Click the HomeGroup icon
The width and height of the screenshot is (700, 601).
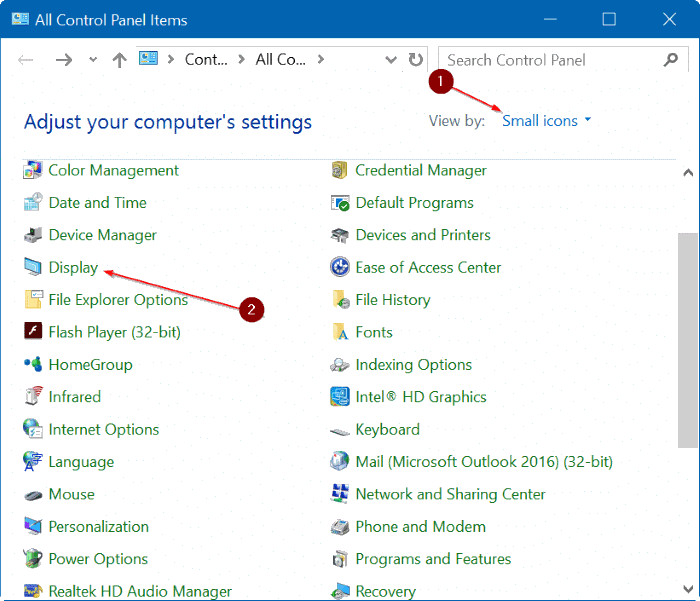33,364
